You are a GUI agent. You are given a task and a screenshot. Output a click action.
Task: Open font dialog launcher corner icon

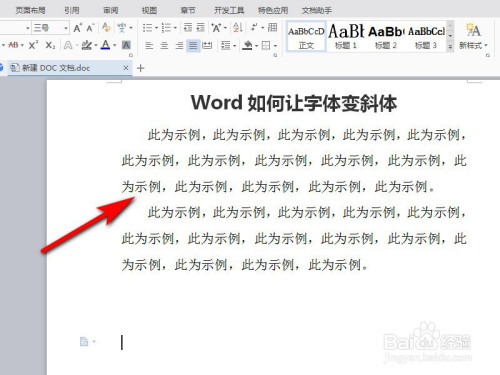coord(131,55)
